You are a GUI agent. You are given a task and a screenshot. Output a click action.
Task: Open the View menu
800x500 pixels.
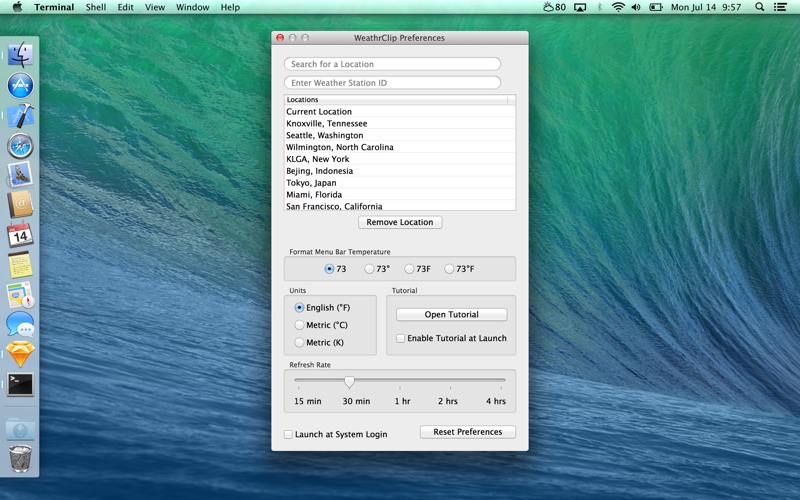pyautogui.click(x=155, y=7)
